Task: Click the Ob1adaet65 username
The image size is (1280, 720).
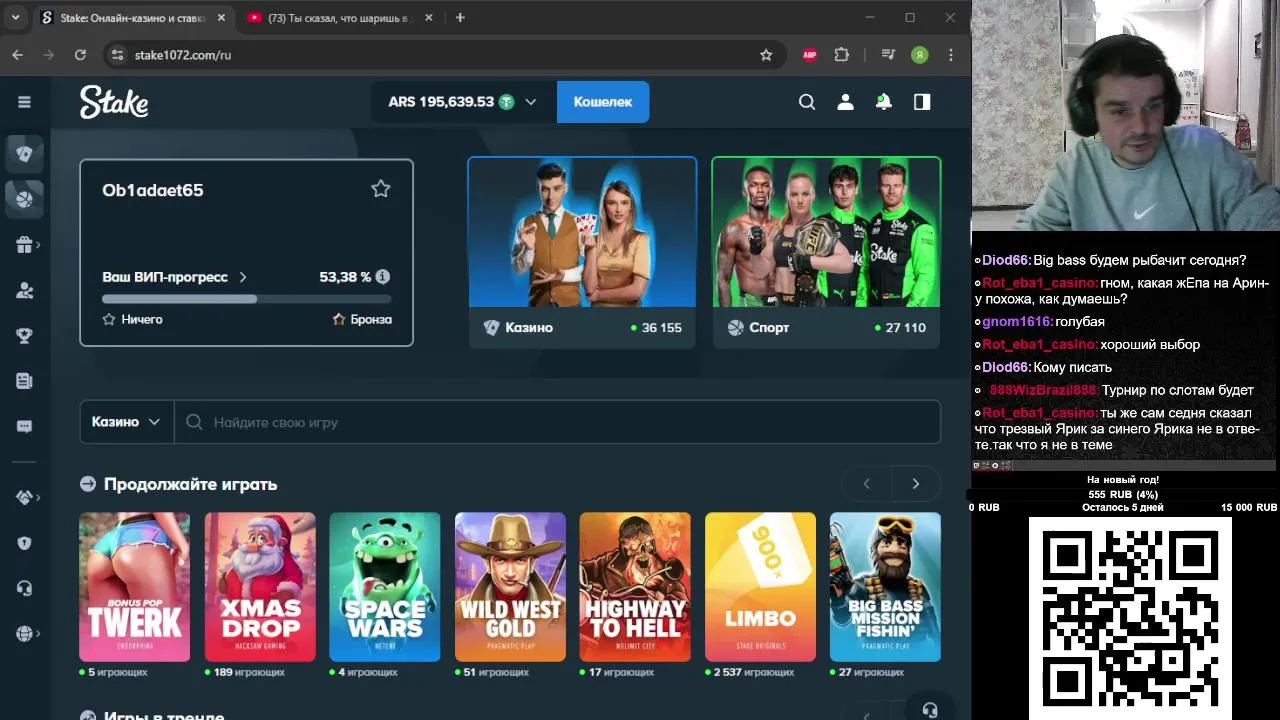Action: [153, 190]
